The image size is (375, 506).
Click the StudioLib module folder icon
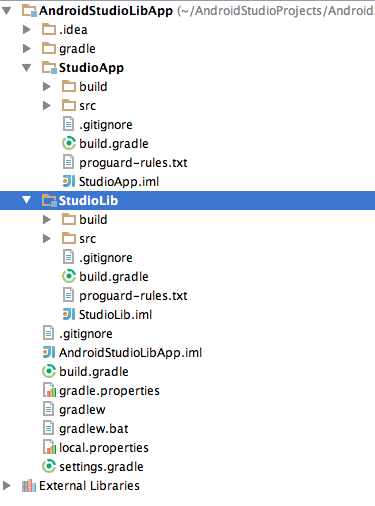pyautogui.click(x=49, y=200)
